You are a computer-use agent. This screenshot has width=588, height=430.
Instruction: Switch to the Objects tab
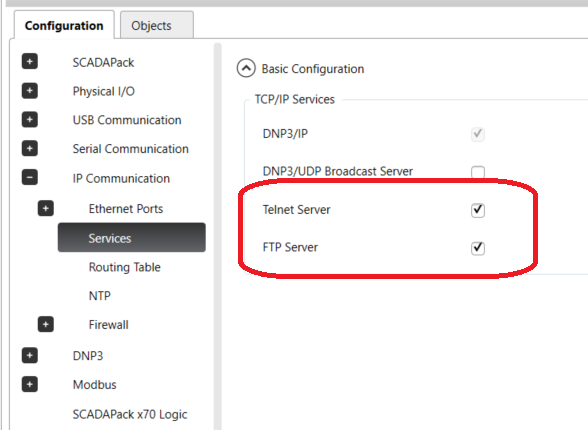point(157,25)
